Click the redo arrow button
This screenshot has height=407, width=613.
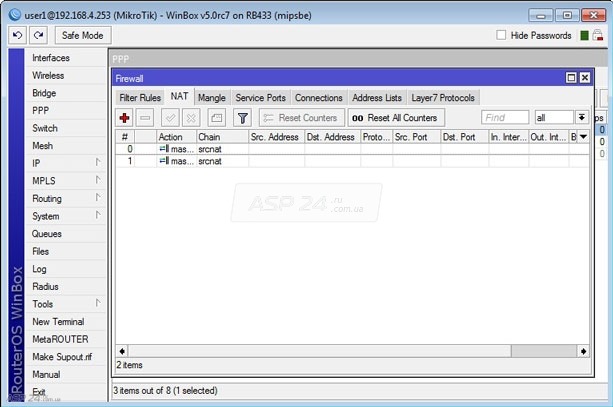pyautogui.click(x=38, y=36)
